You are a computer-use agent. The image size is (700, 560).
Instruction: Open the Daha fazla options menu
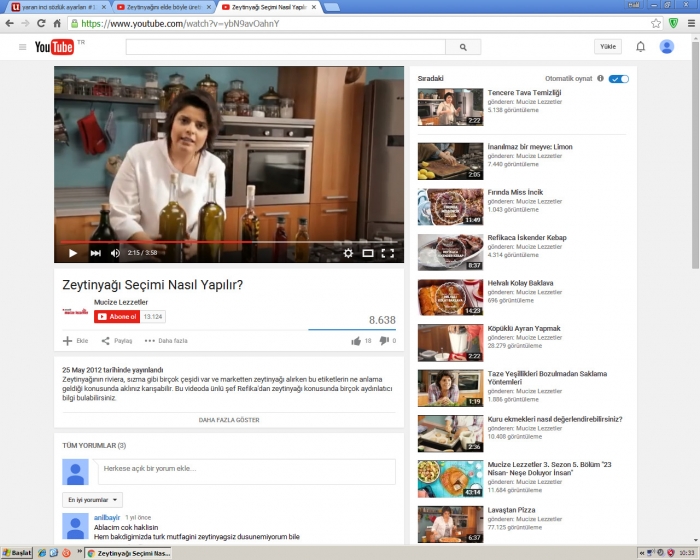[166, 341]
